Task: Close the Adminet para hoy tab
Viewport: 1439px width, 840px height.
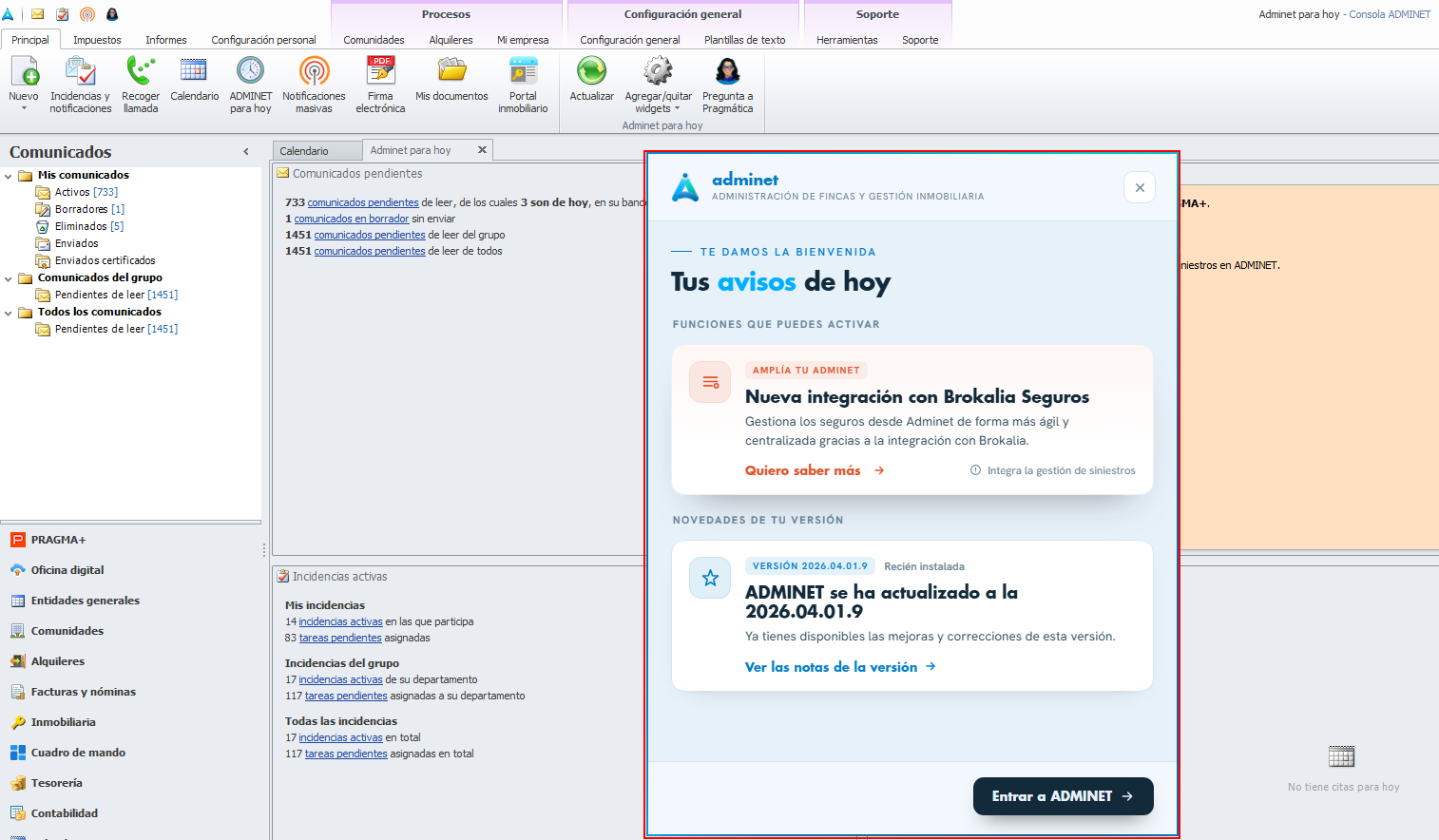Action: pyautogui.click(x=482, y=150)
